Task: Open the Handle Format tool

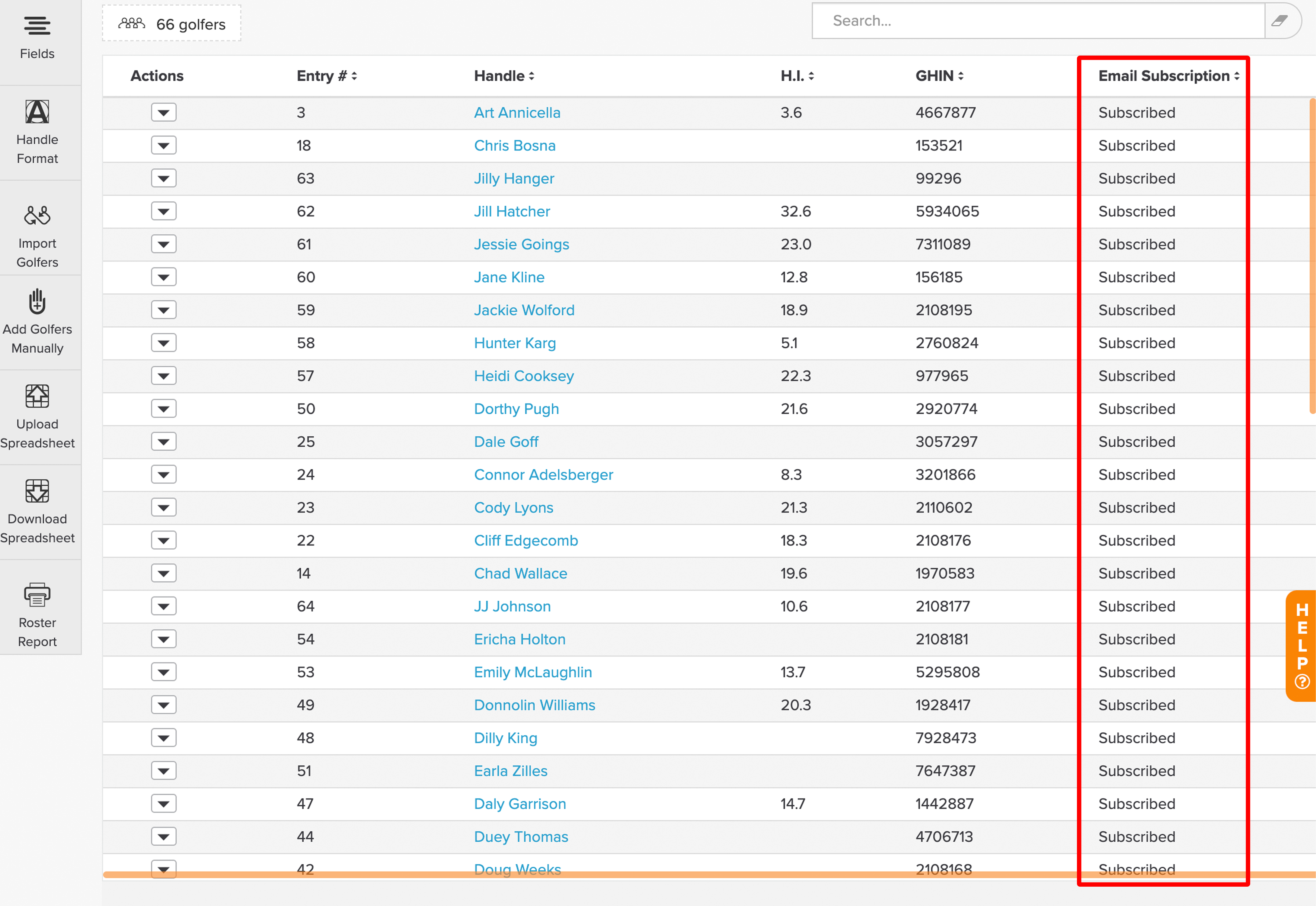Action: [x=37, y=133]
